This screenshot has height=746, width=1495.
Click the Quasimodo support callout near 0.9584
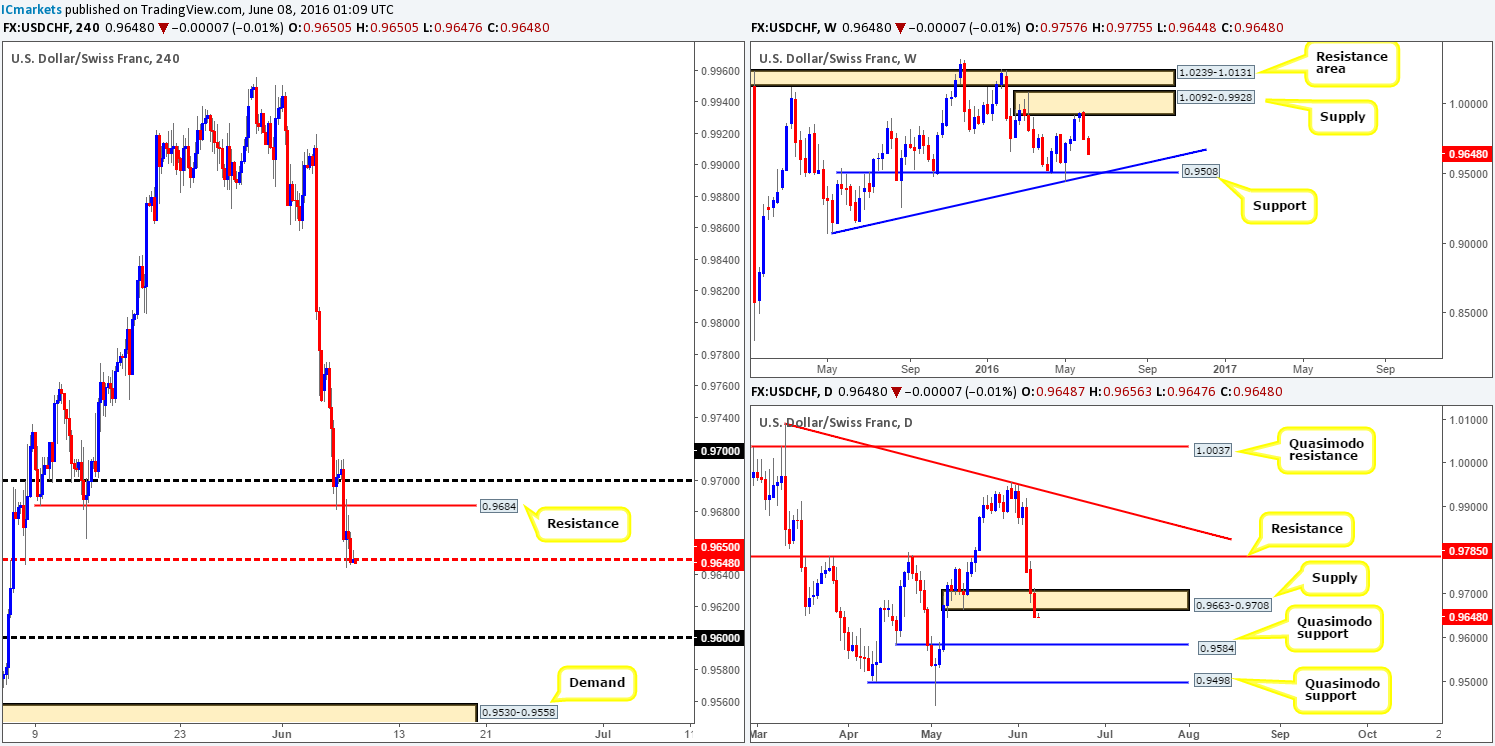tap(1336, 626)
